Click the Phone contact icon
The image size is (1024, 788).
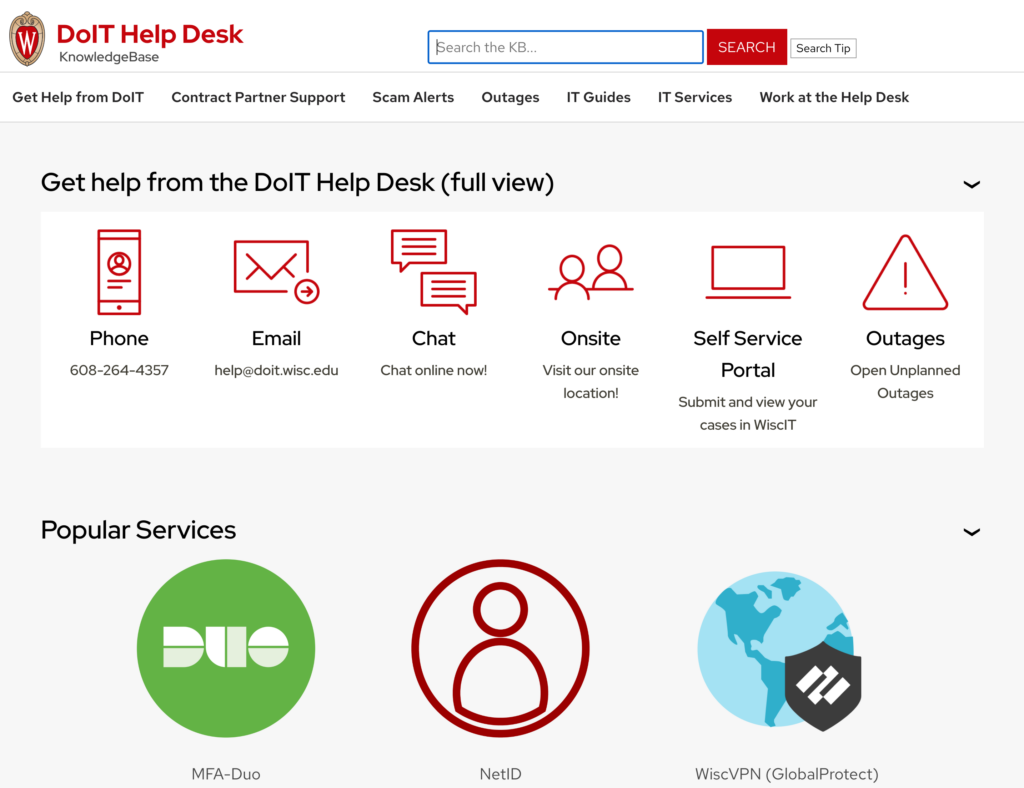(119, 272)
